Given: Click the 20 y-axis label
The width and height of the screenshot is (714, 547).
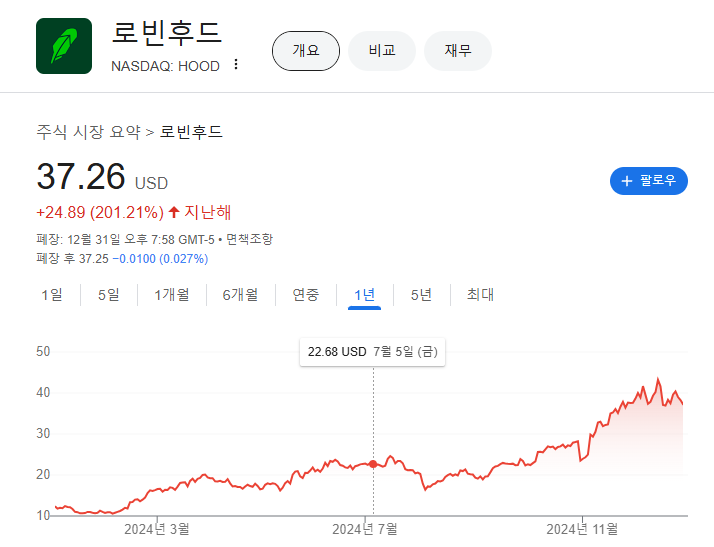Looking at the screenshot, I should [43, 475].
